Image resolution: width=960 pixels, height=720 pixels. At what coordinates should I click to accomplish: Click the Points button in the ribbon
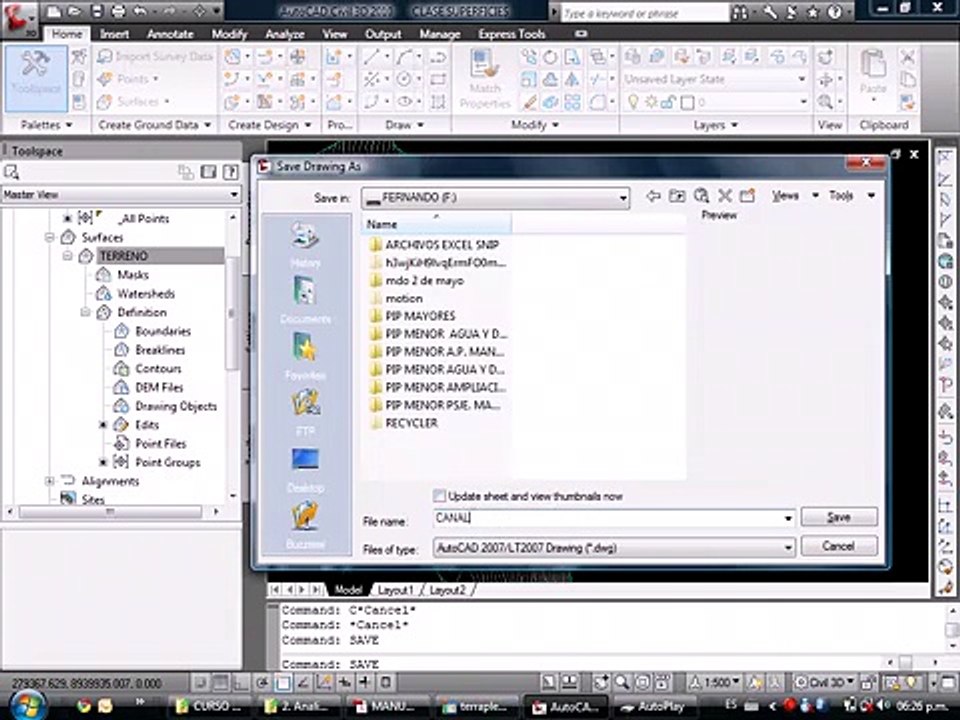click(x=129, y=79)
